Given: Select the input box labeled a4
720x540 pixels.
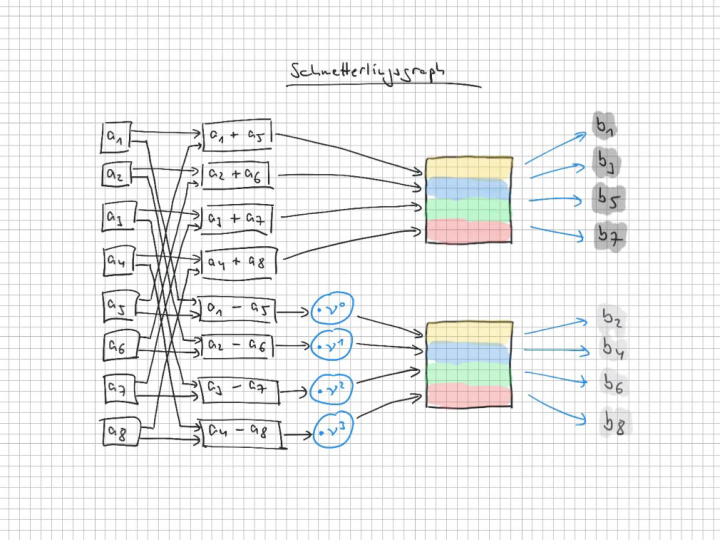Looking at the screenshot, I should point(119,261).
